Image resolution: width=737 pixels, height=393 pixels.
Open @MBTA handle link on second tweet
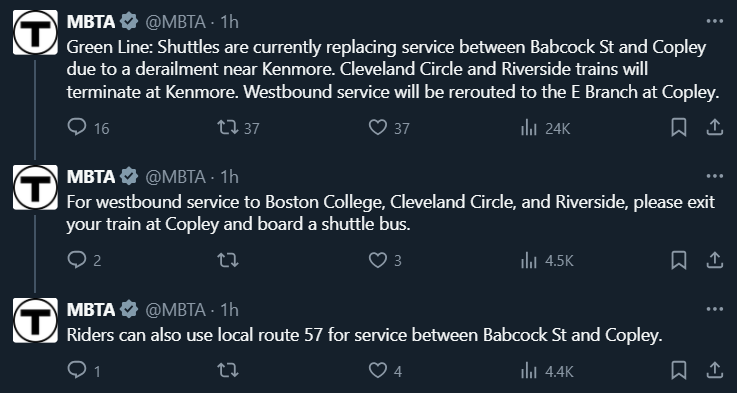[175, 177]
